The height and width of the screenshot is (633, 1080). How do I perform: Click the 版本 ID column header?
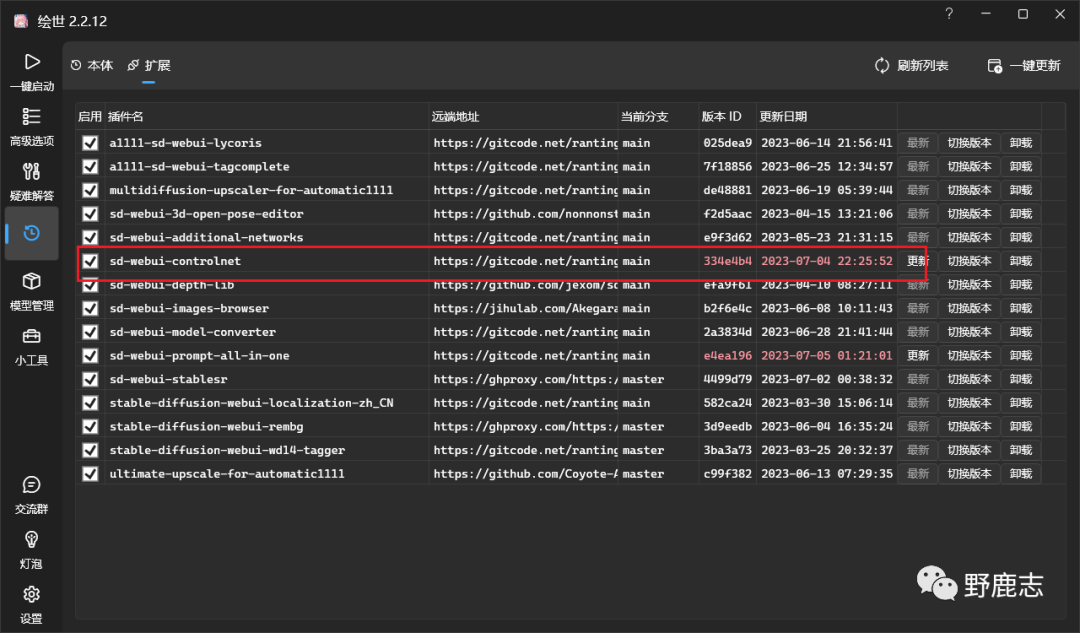[x=727, y=116]
